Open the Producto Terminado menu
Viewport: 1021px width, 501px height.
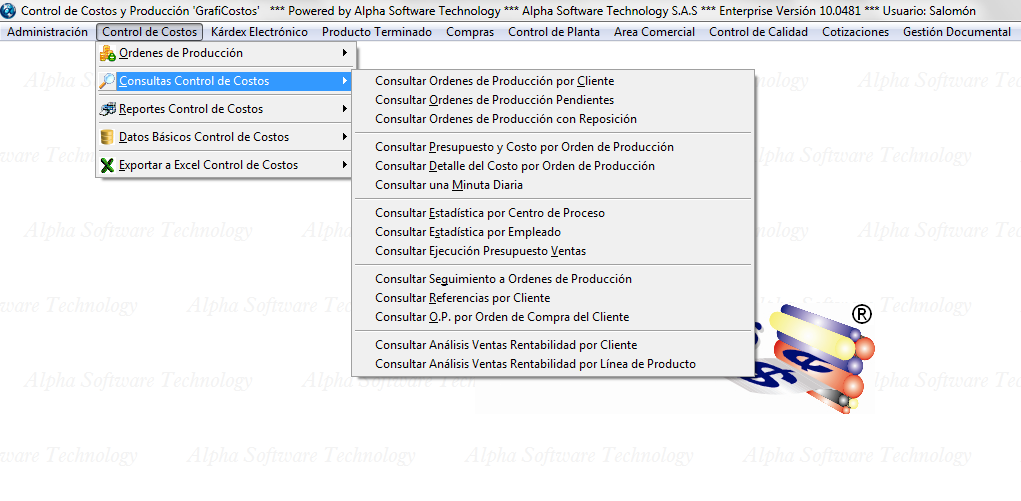click(x=377, y=32)
